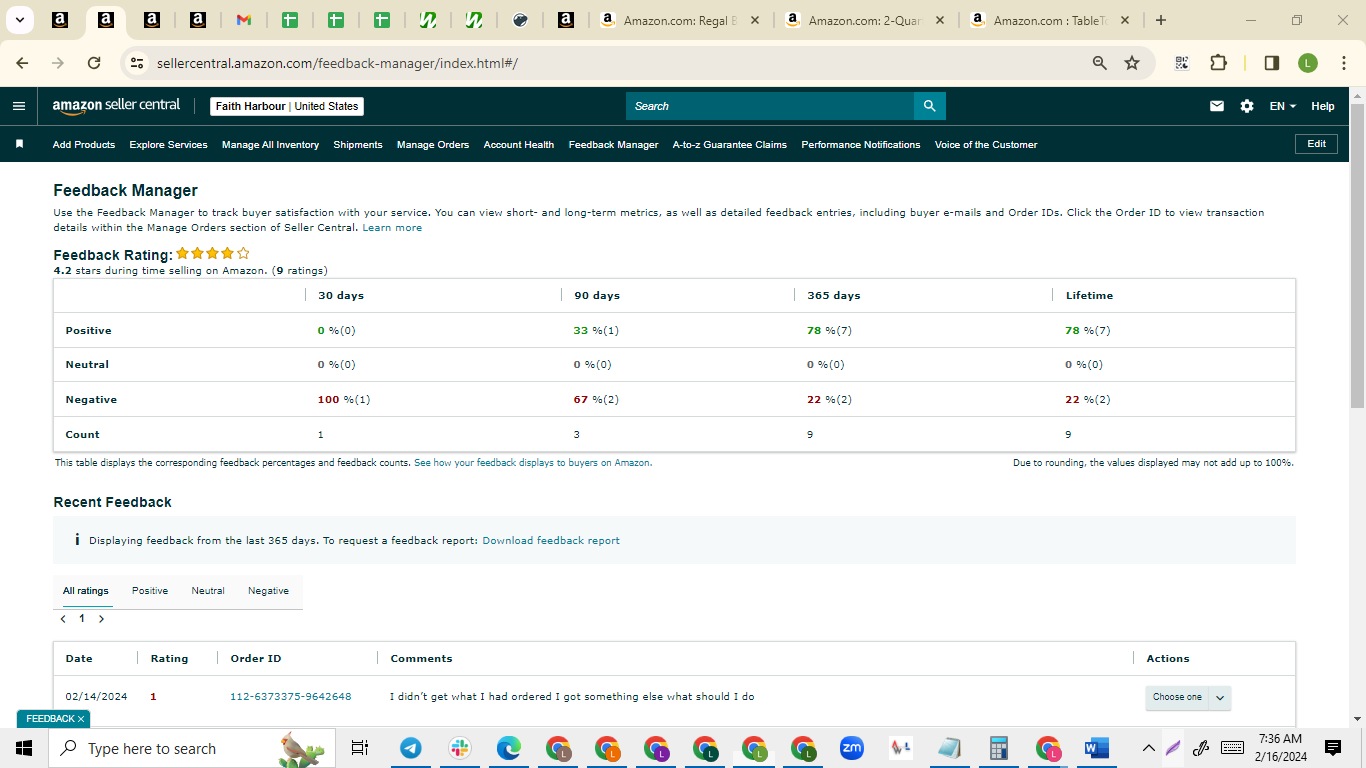Open the Windows Start menu

[24, 748]
